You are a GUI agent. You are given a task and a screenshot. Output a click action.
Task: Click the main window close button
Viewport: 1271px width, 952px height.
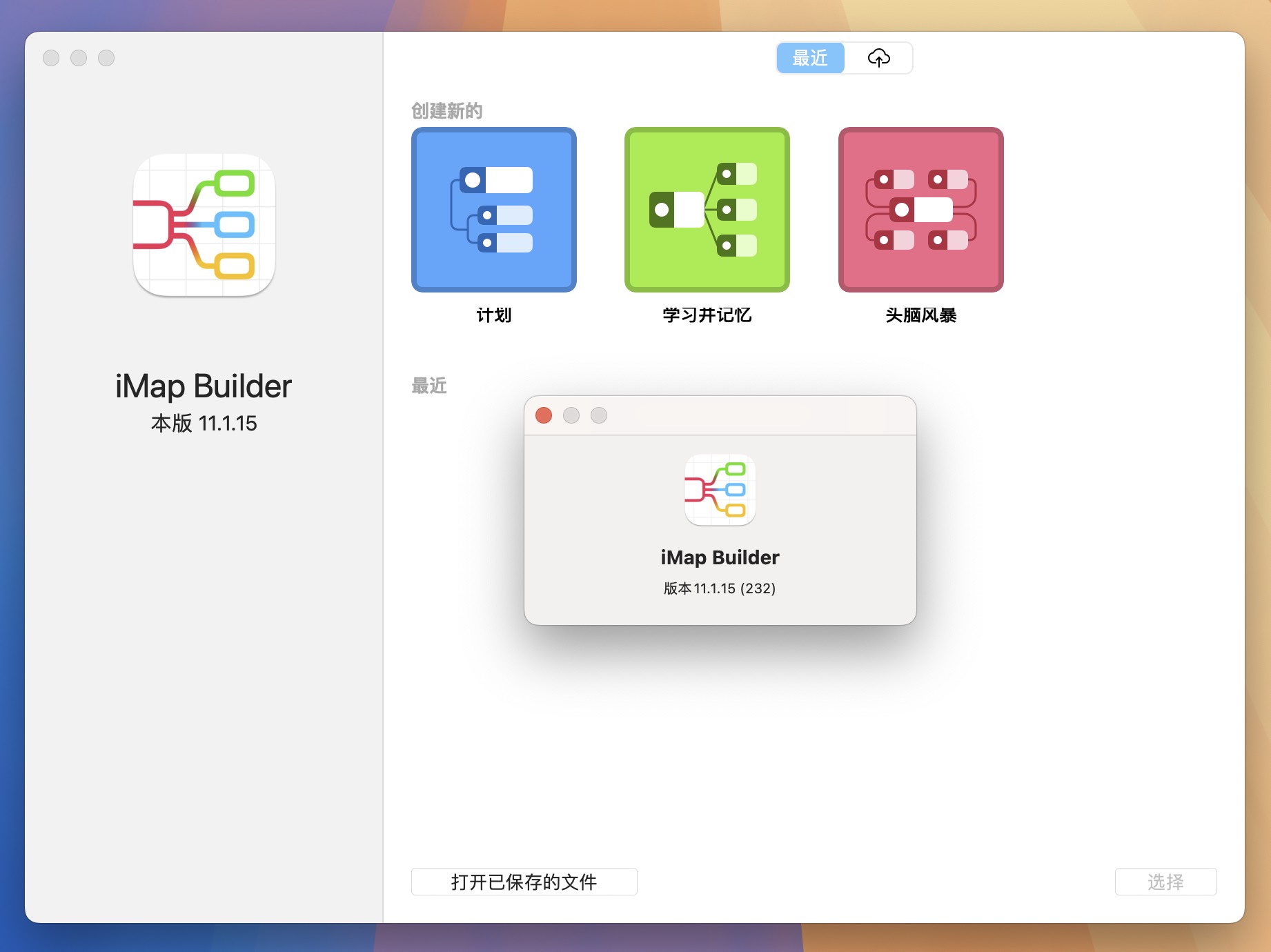[x=51, y=58]
